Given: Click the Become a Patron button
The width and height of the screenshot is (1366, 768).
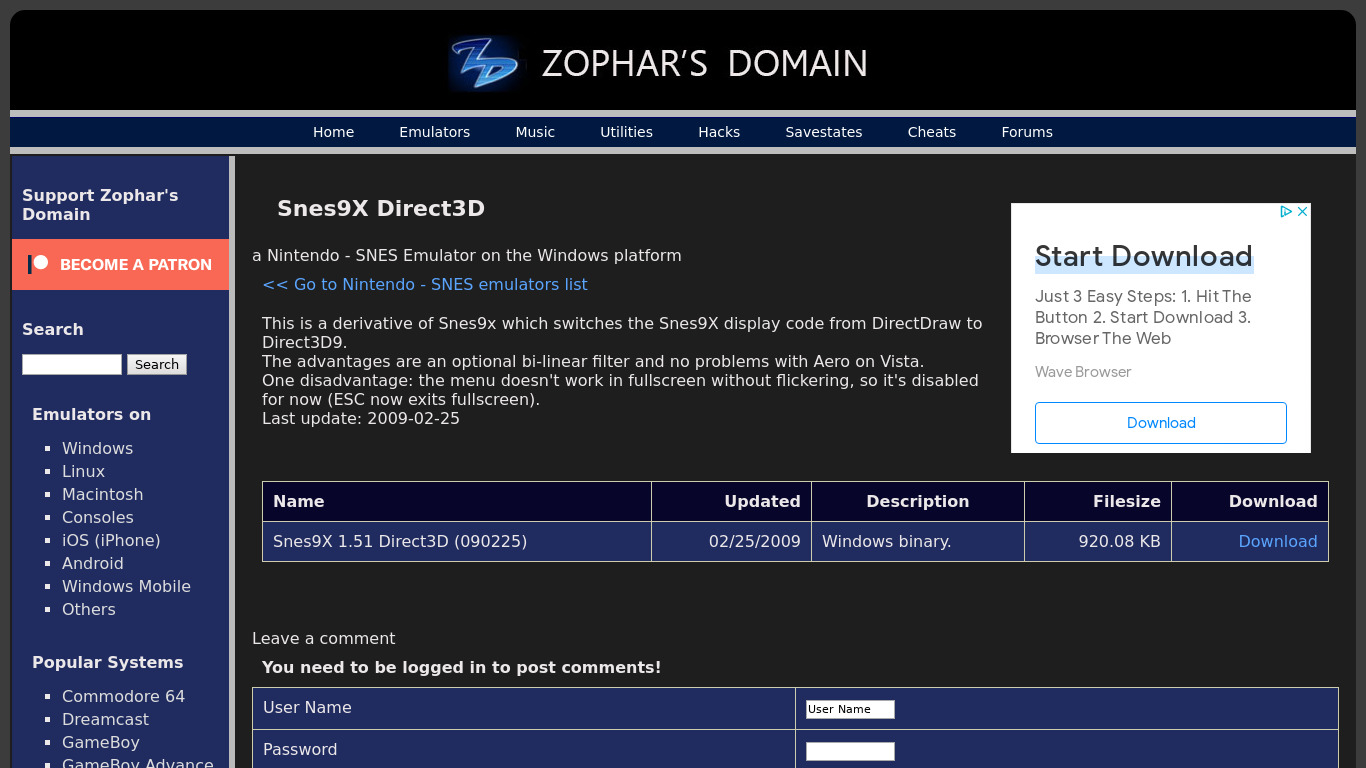Looking at the screenshot, I should pos(120,264).
